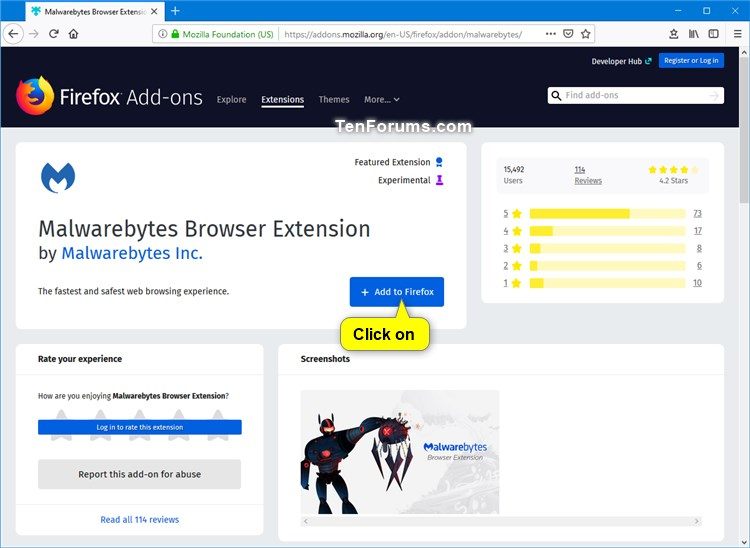This screenshot has width=750, height=548.
Task: Click Register or Log in button
Action: click(x=691, y=61)
